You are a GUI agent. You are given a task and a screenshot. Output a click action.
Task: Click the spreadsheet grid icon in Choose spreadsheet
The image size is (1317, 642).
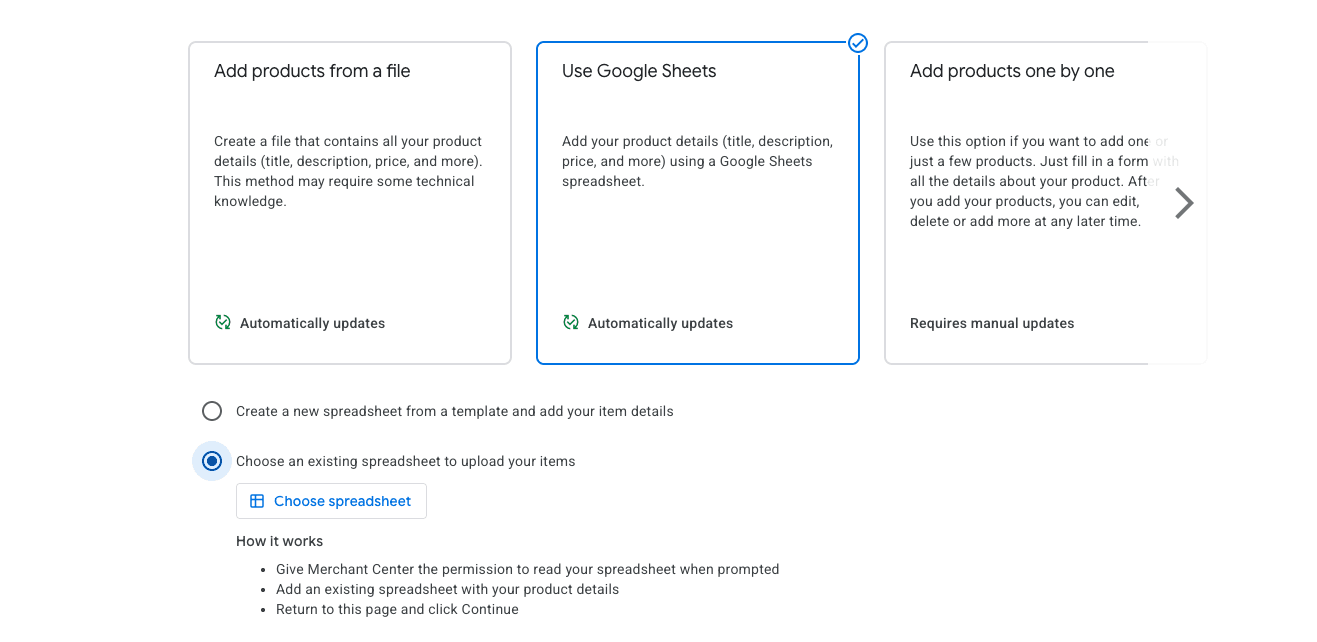pos(257,500)
